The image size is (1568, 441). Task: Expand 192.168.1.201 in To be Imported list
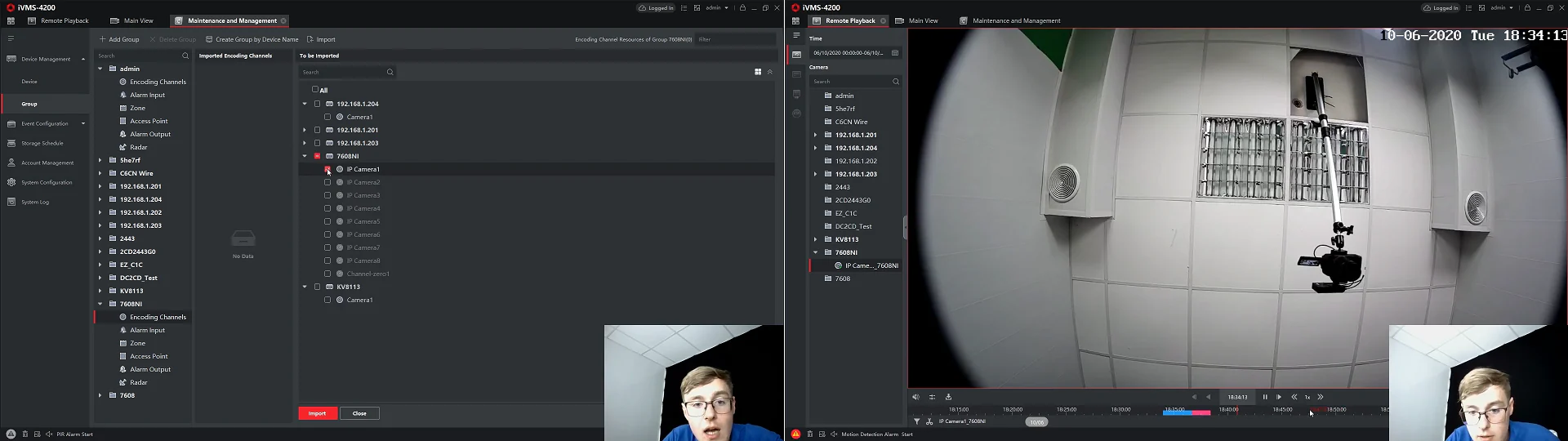coord(305,130)
